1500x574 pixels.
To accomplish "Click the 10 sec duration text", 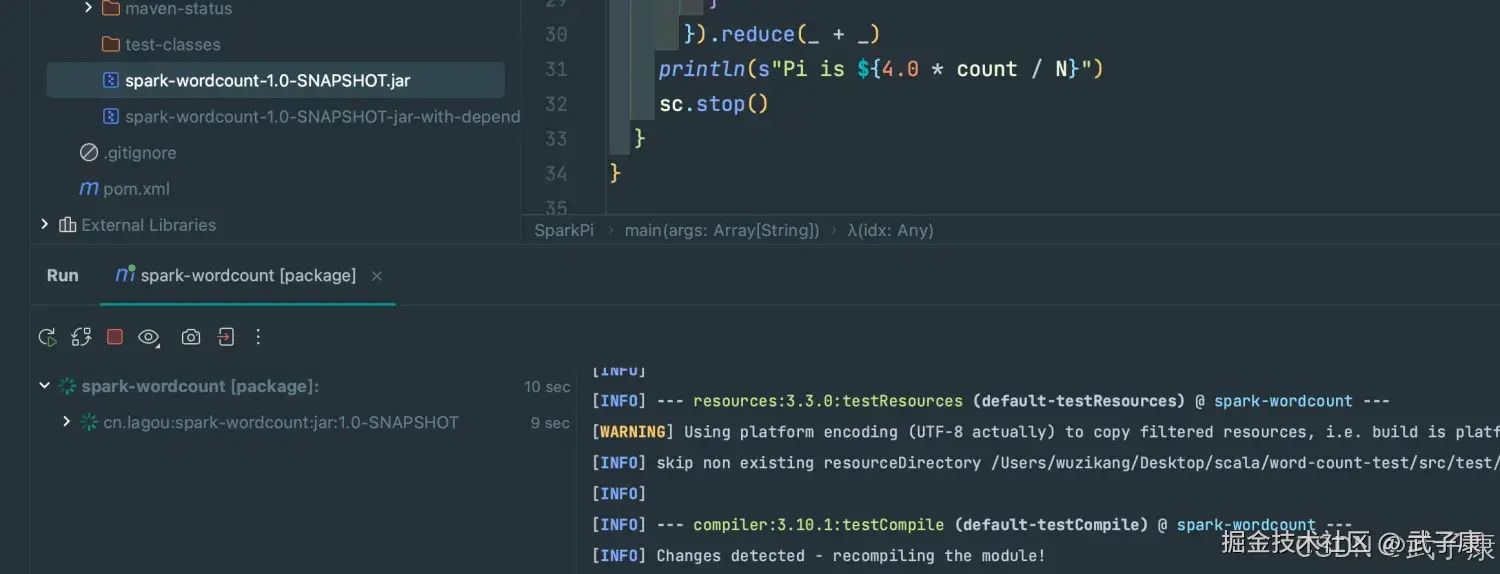I will (547, 386).
